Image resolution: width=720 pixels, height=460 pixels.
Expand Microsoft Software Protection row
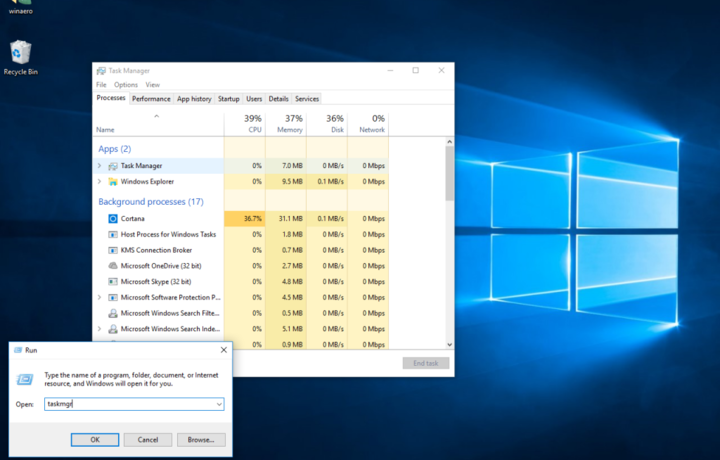[x=99, y=297]
